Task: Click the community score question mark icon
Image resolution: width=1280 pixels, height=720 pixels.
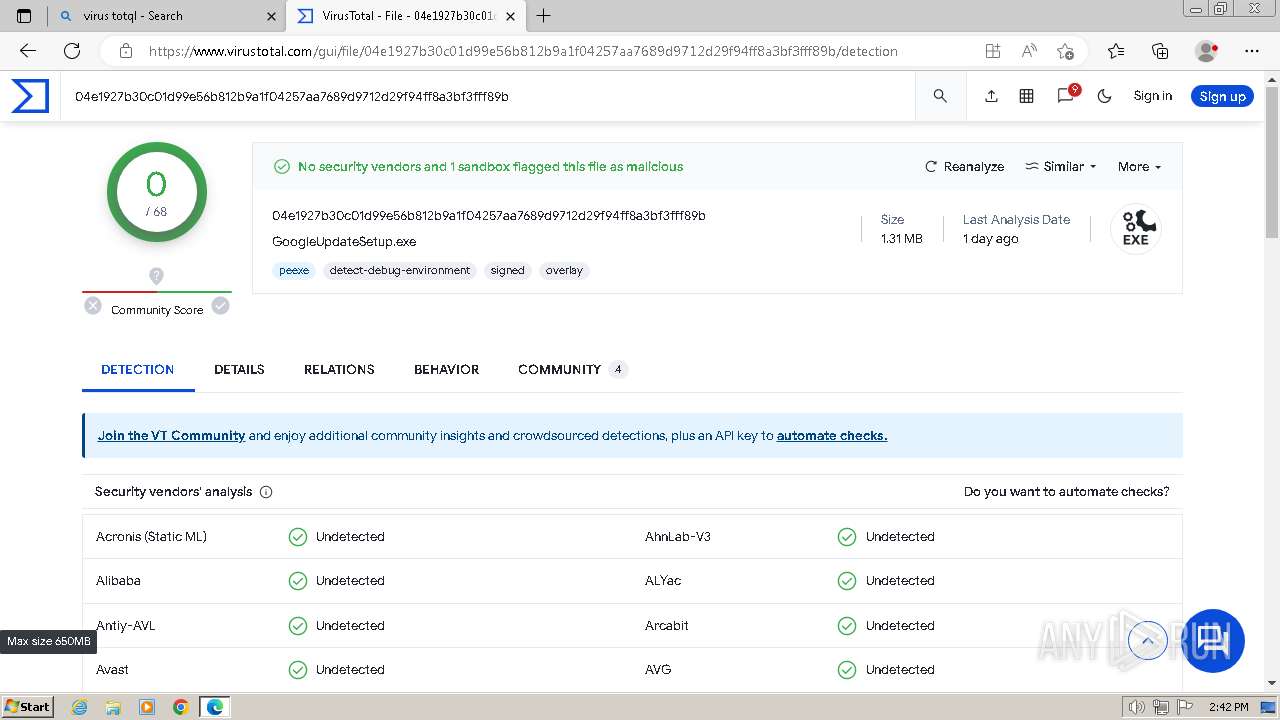Action: pyautogui.click(x=156, y=276)
